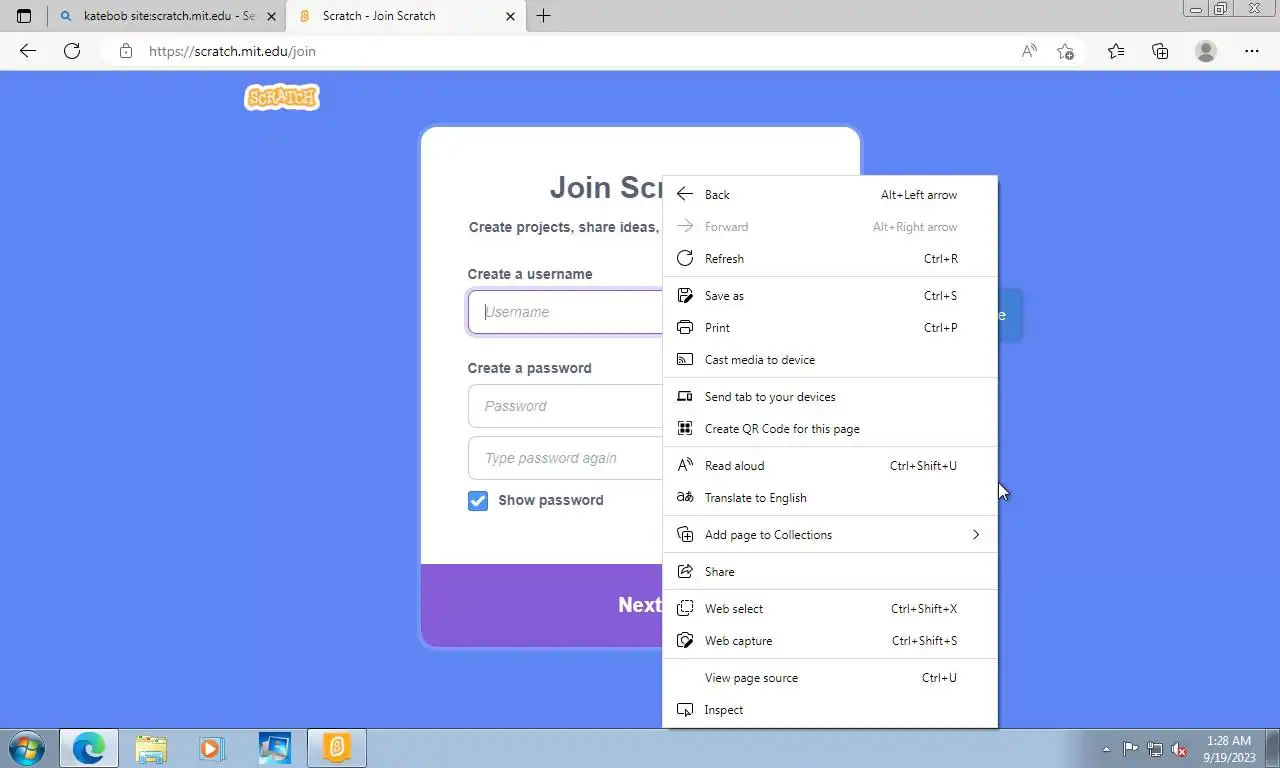Focus the Username input field
1280x768 pixels.
pos(566,312)
